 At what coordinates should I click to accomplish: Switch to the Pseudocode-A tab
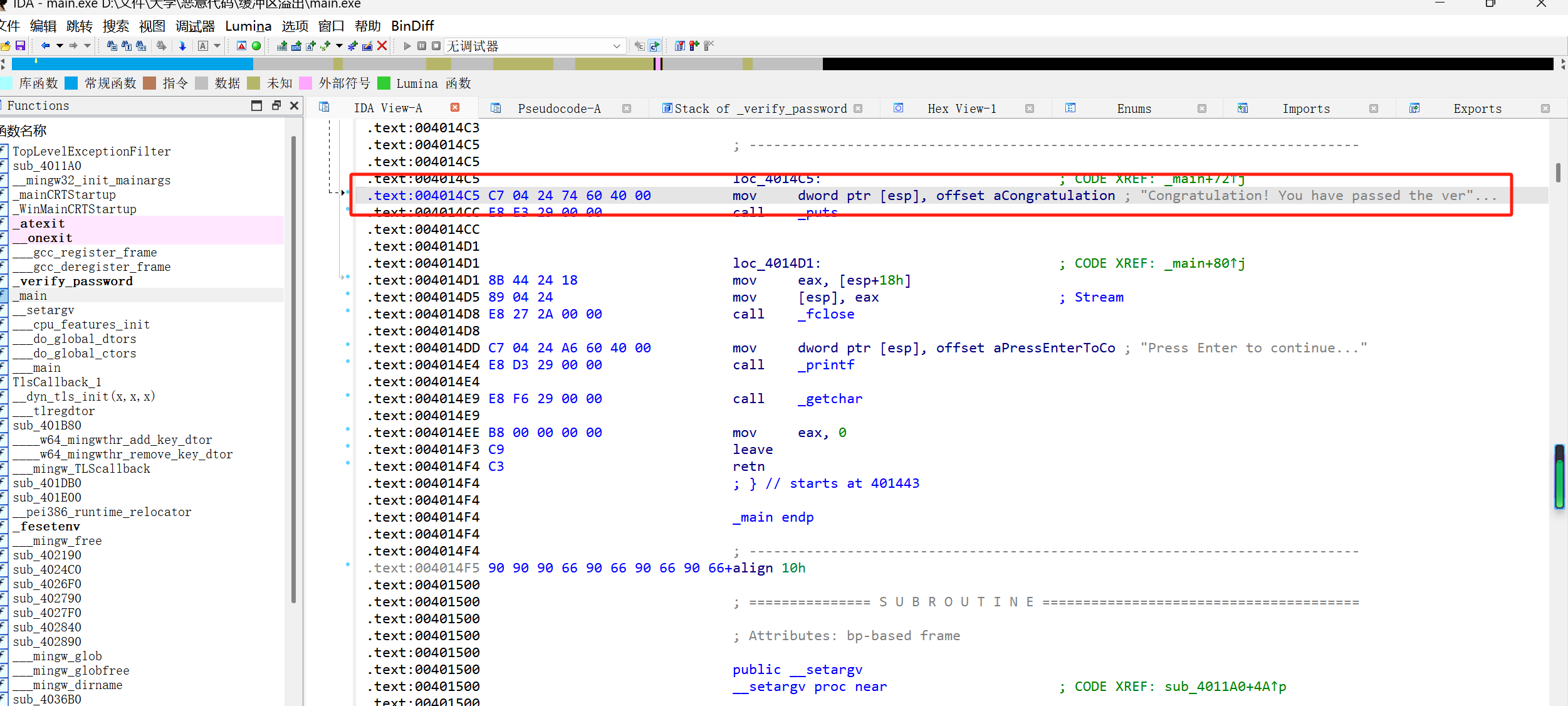558,108
